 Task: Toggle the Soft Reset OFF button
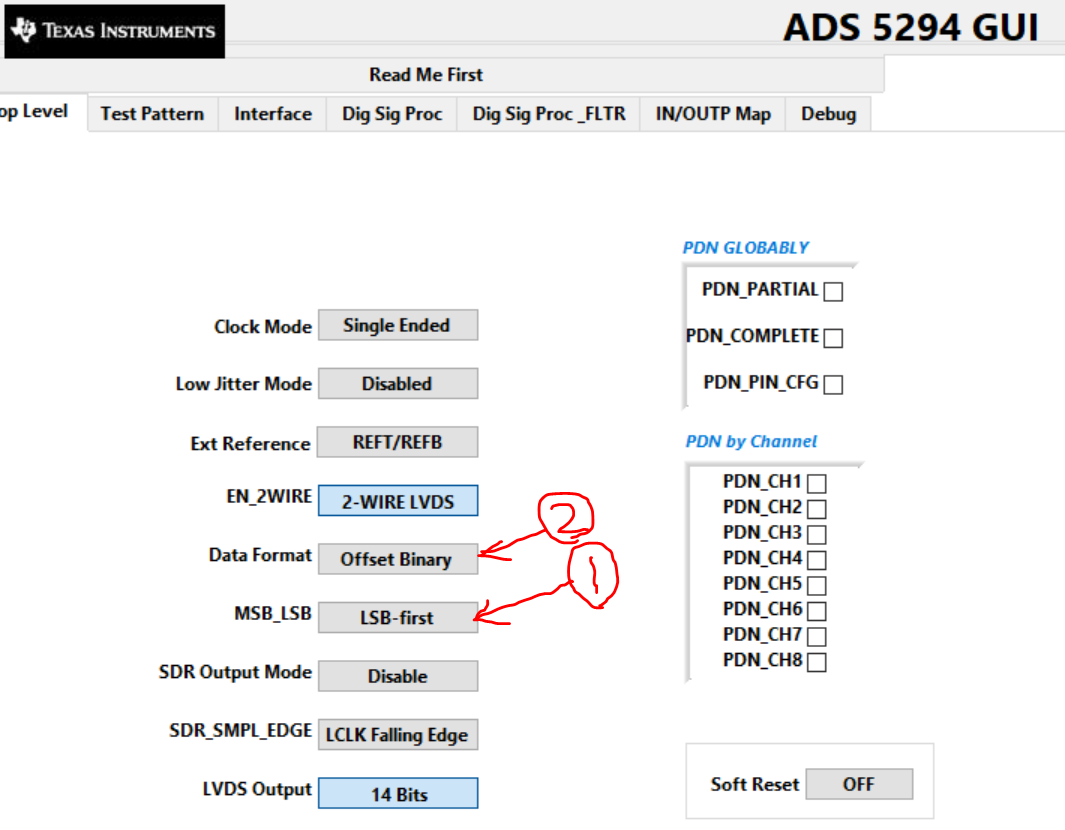point(859,784)
